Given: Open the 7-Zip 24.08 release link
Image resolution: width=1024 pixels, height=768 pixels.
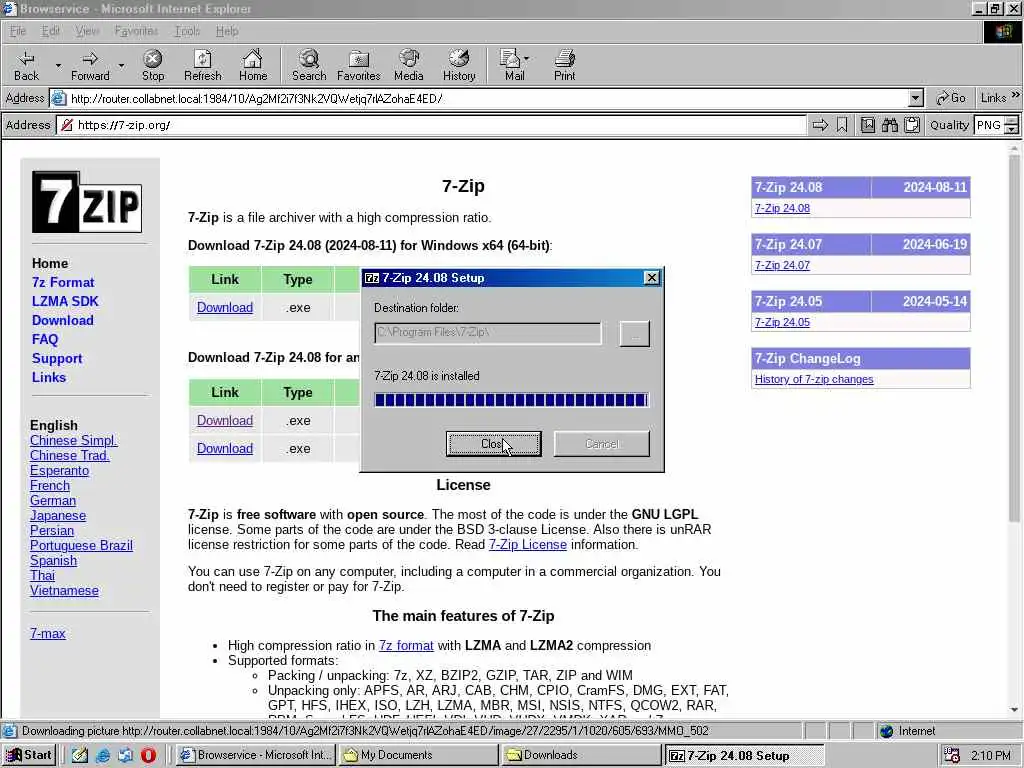Looking at the screenshot, I should [782, 208].
